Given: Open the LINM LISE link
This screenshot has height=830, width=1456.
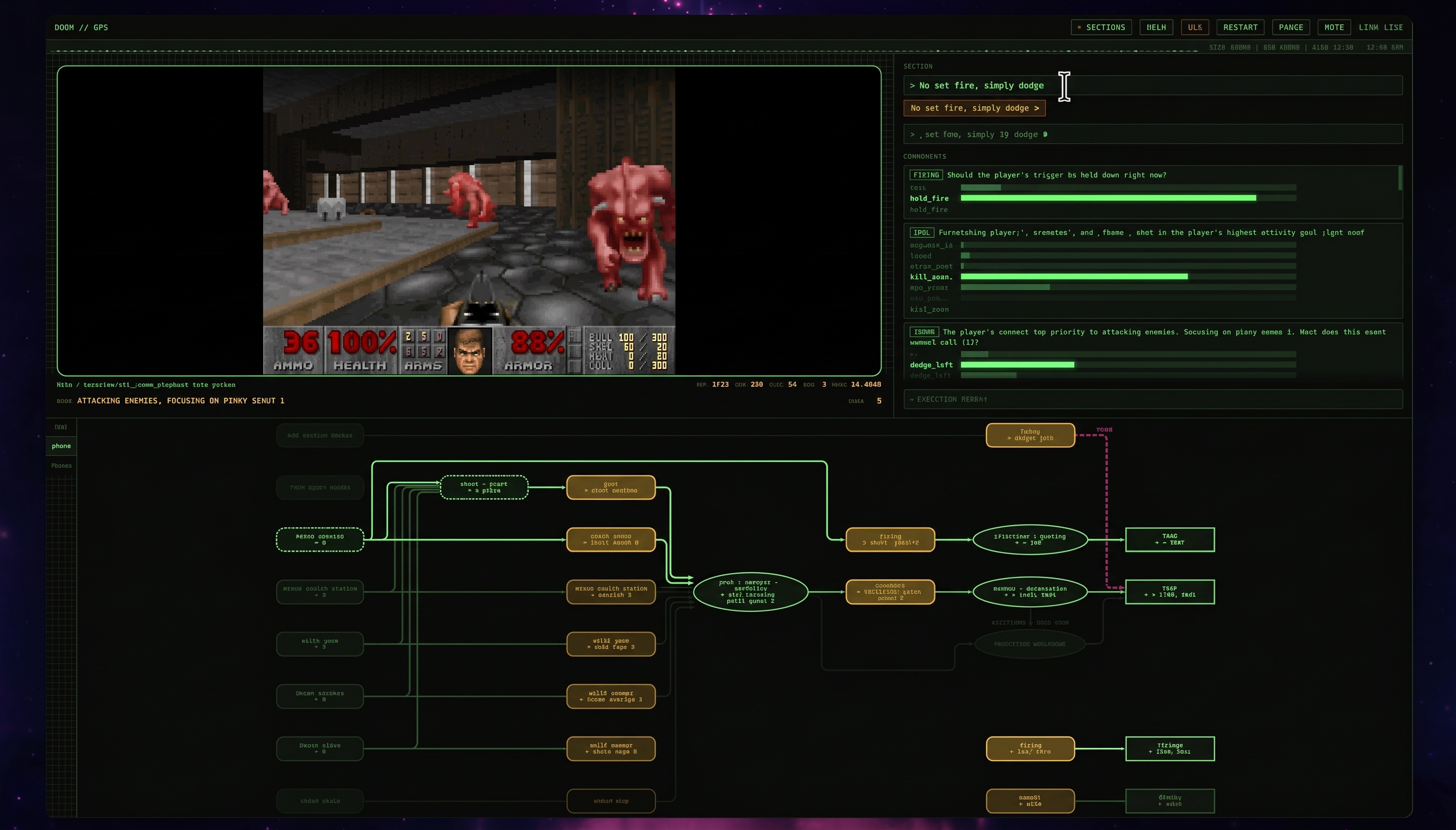Looking at the screenshot, I should (1380, 28).
